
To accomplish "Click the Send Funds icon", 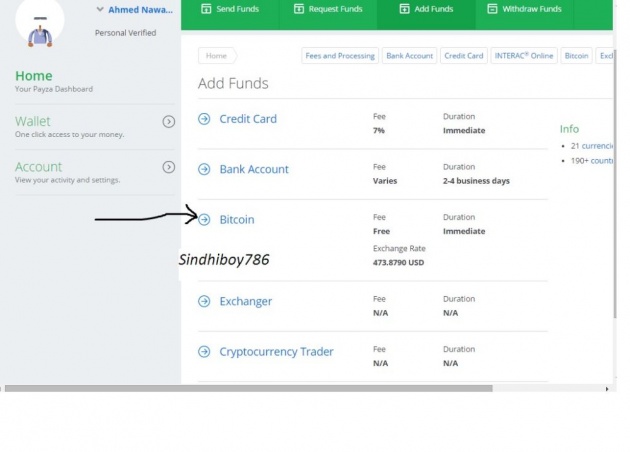I will pos(206,9).
